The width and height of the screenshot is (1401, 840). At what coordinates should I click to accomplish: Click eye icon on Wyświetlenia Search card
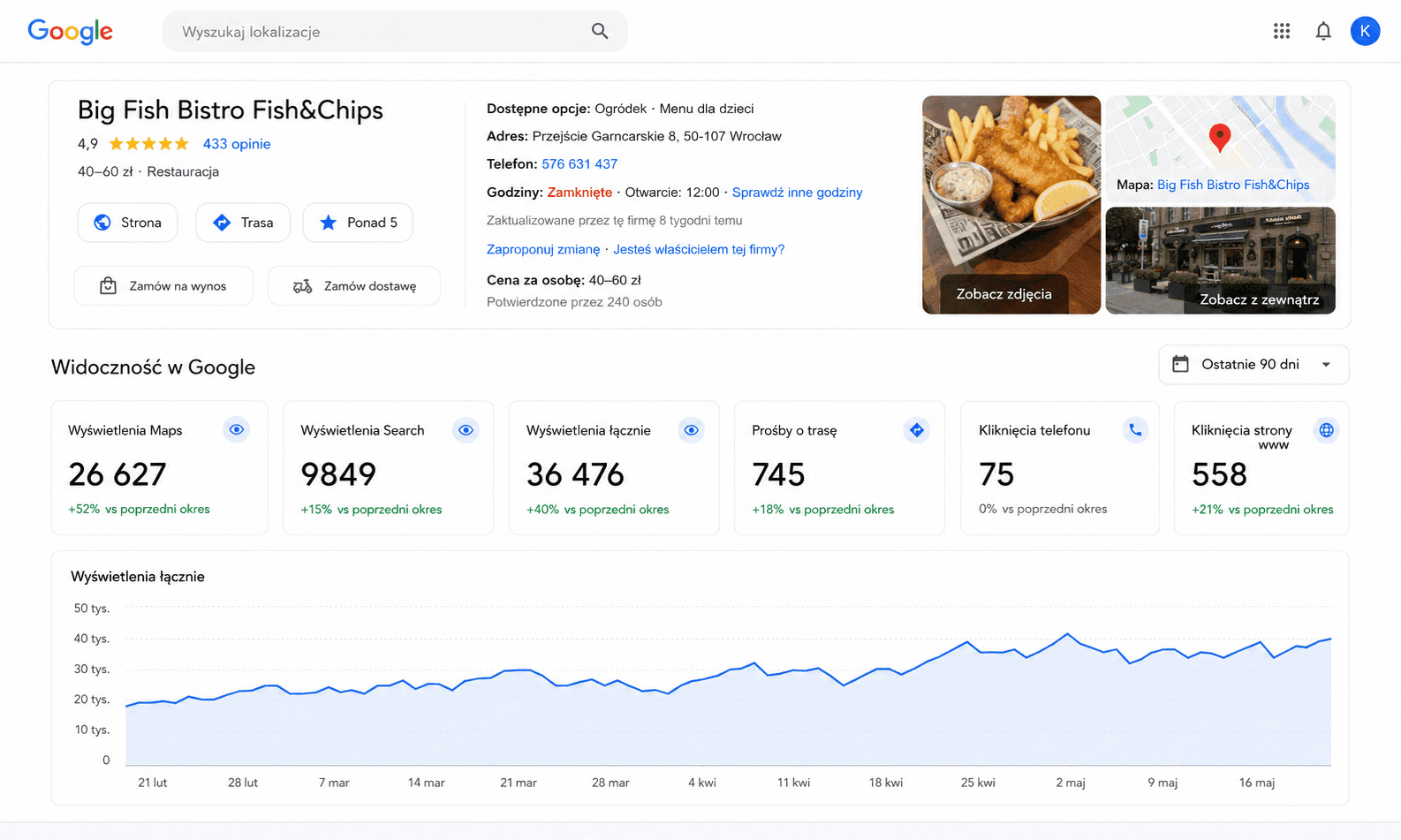(466, 430)
